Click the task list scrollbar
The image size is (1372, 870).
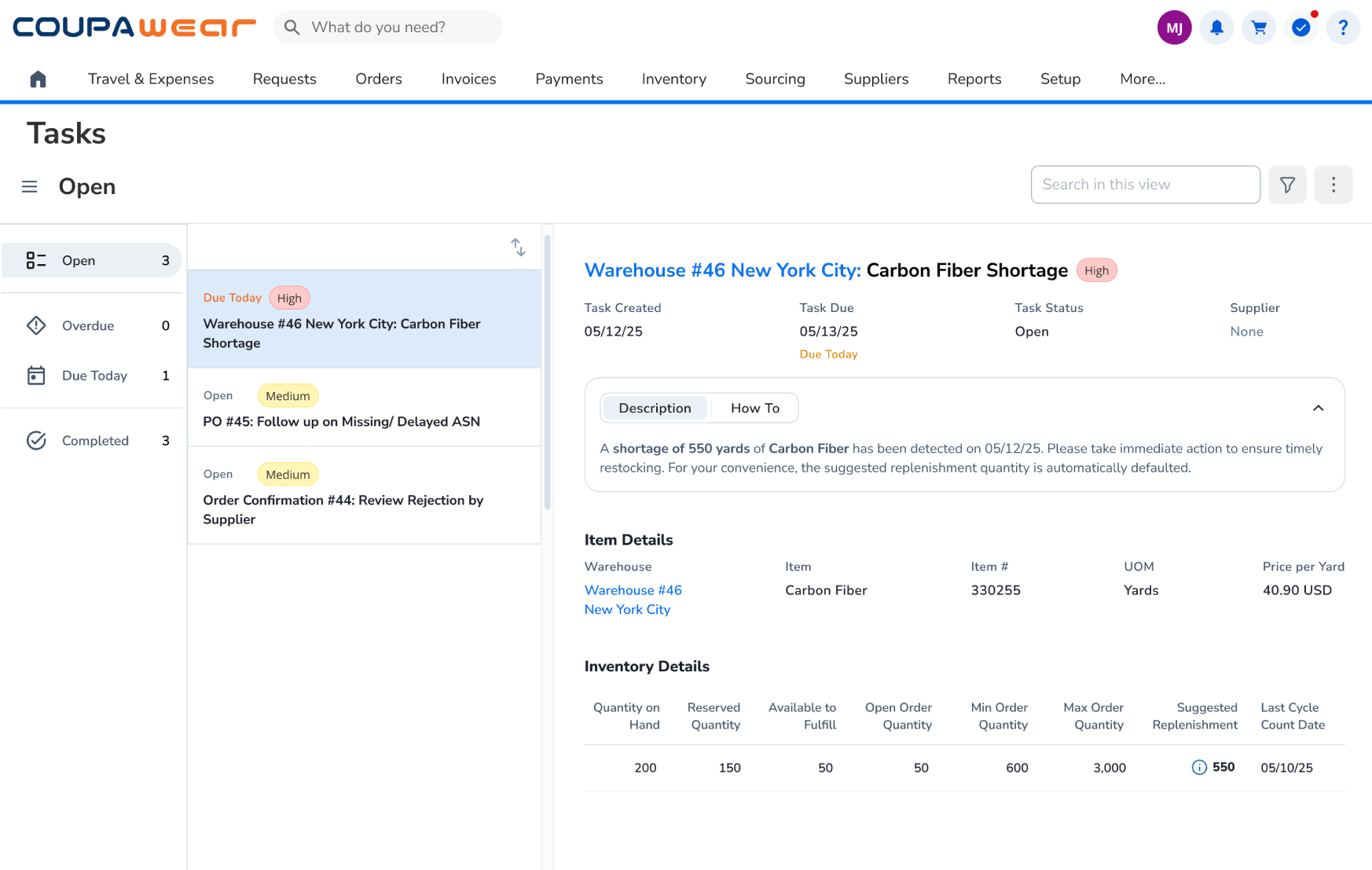click(547, 373)
